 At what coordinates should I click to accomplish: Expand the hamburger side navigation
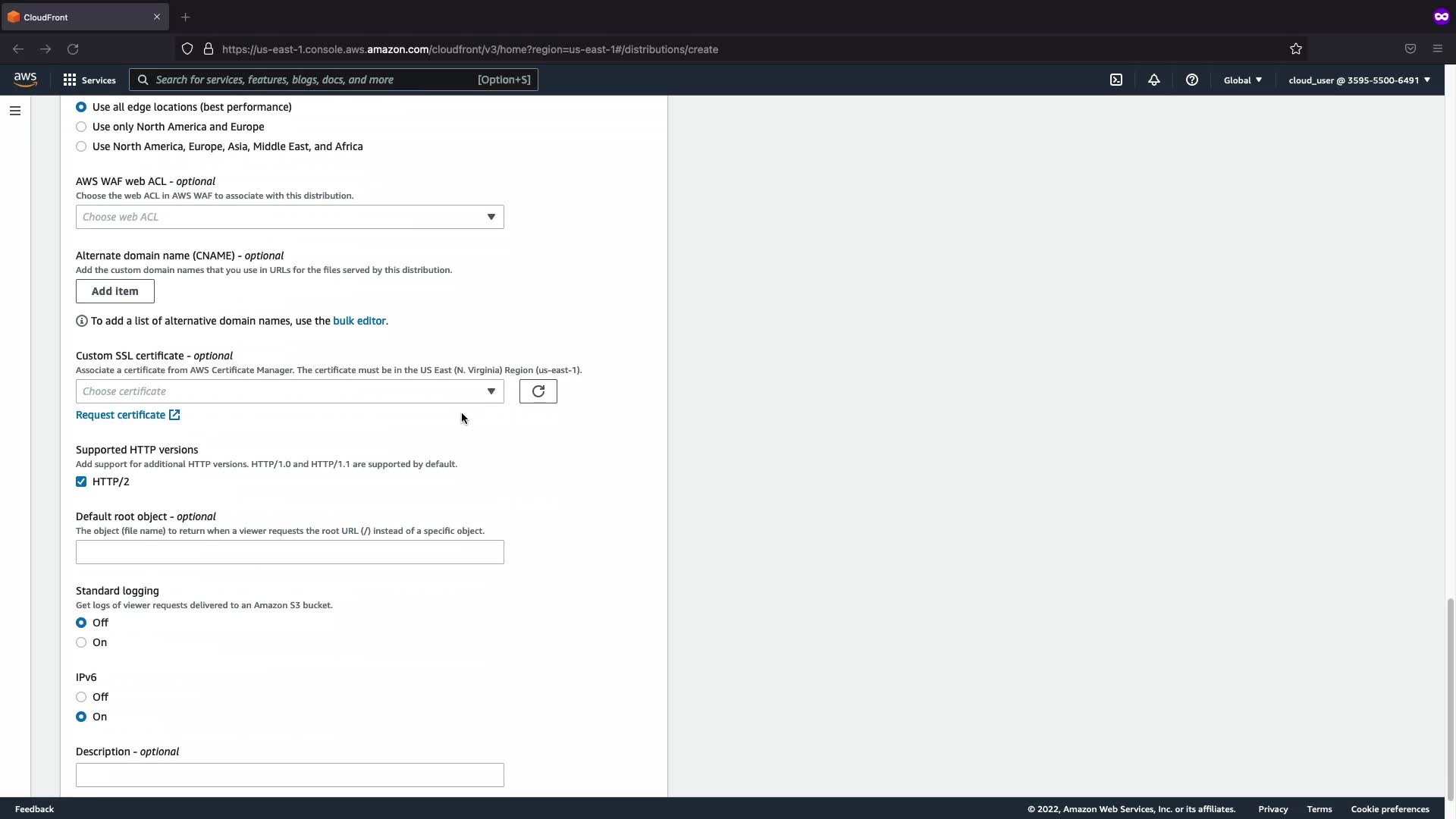click(x=15, y=111)
